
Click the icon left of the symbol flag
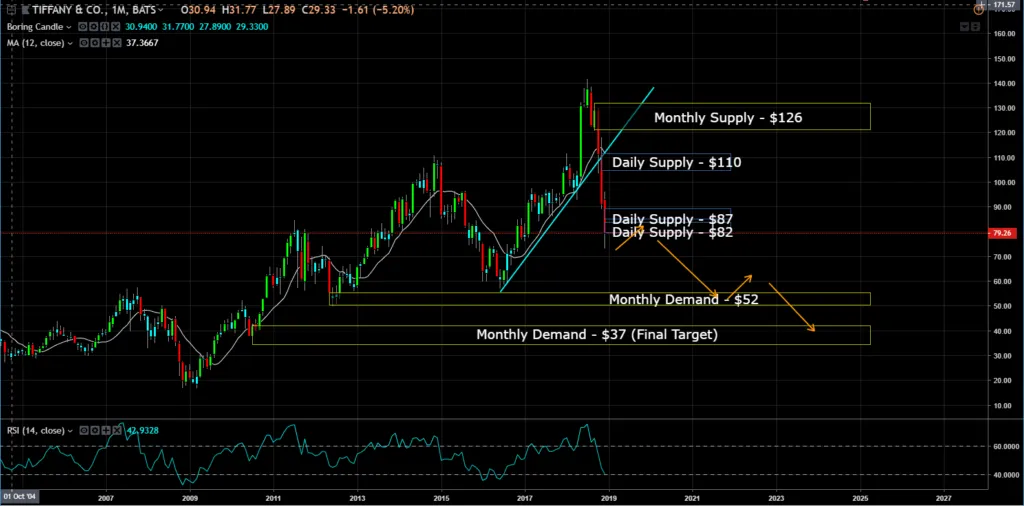(12, 10)
